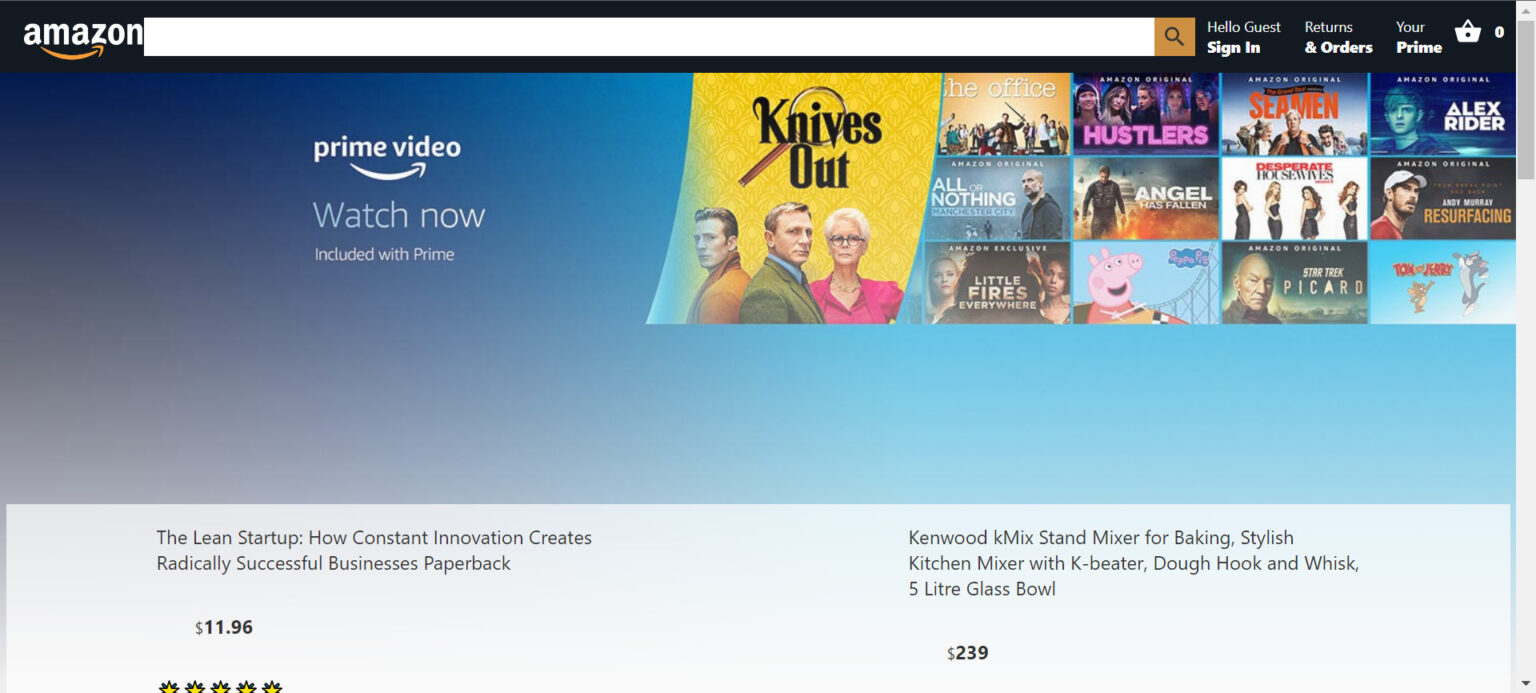Open the shopping basket icon
Screen dimensions: 1536x693
pyautogui.click(x=1467, y=32)
